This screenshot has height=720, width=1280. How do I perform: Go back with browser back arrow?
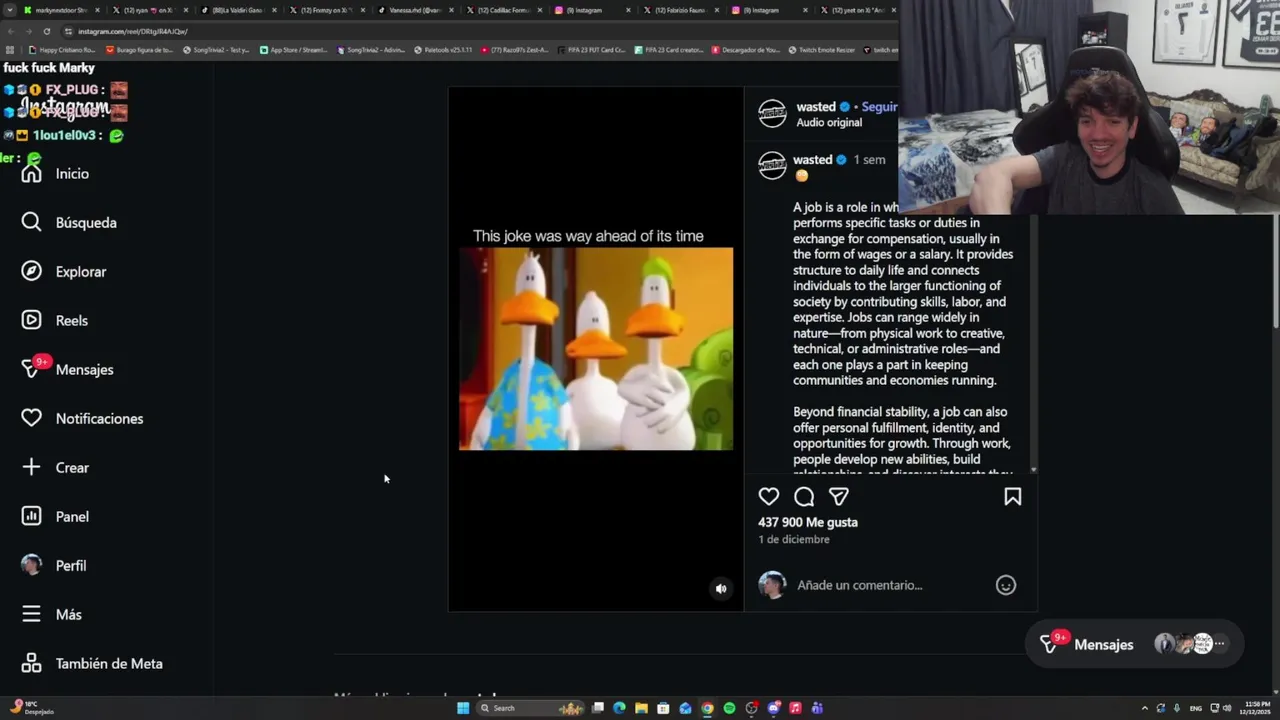(10, 31)
